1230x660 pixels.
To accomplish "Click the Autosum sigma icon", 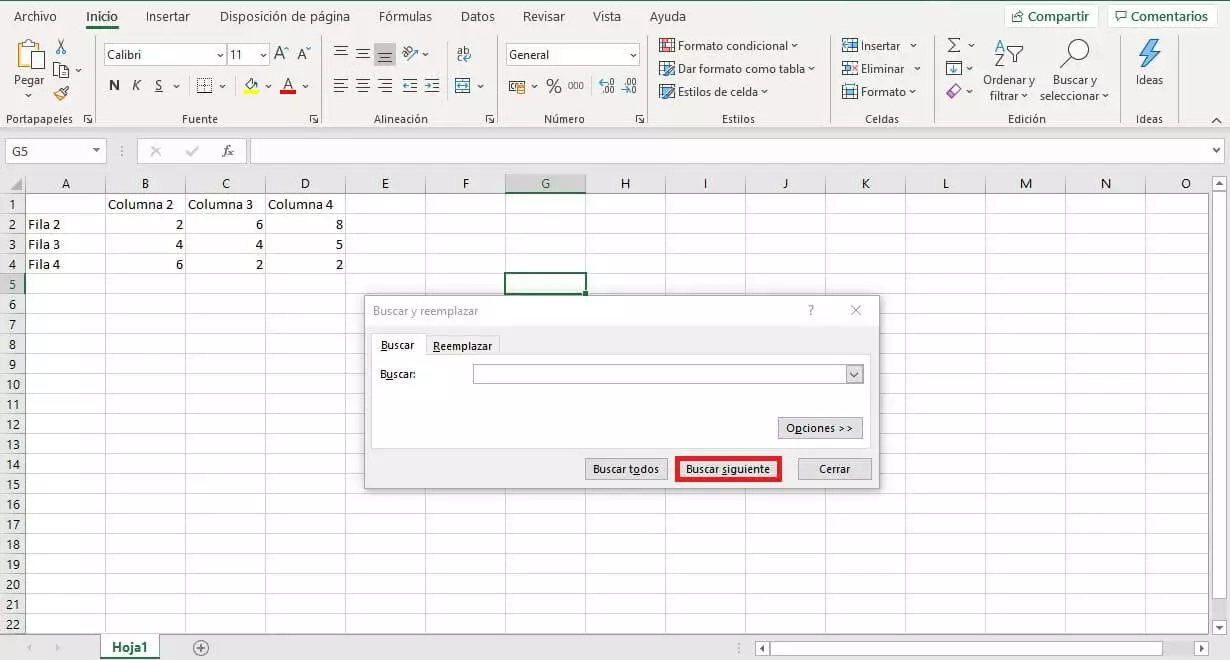I will (x=954, y=46).
